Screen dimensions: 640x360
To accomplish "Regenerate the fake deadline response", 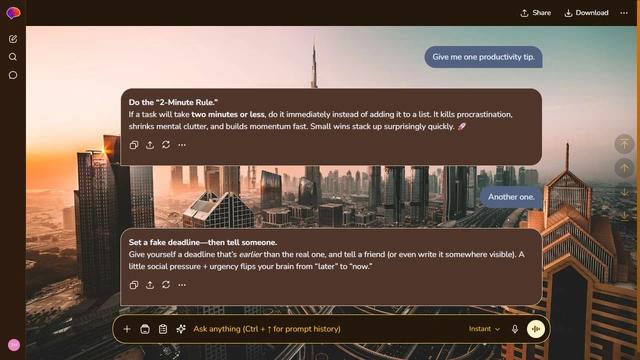I will (166, 284).
